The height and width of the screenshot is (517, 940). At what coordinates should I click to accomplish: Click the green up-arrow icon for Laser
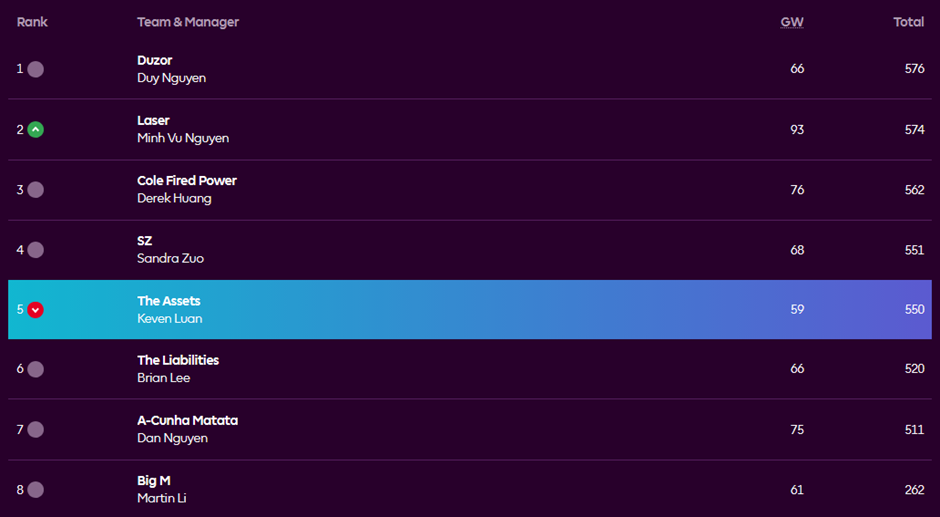35,129
